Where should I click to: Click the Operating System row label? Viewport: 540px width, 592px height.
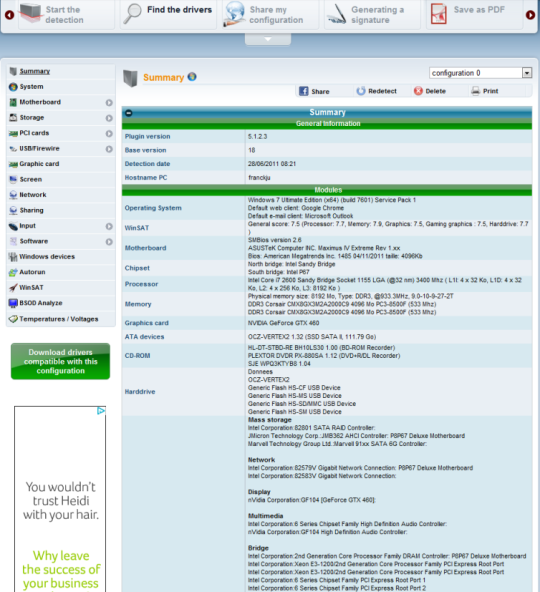point(153,208)
